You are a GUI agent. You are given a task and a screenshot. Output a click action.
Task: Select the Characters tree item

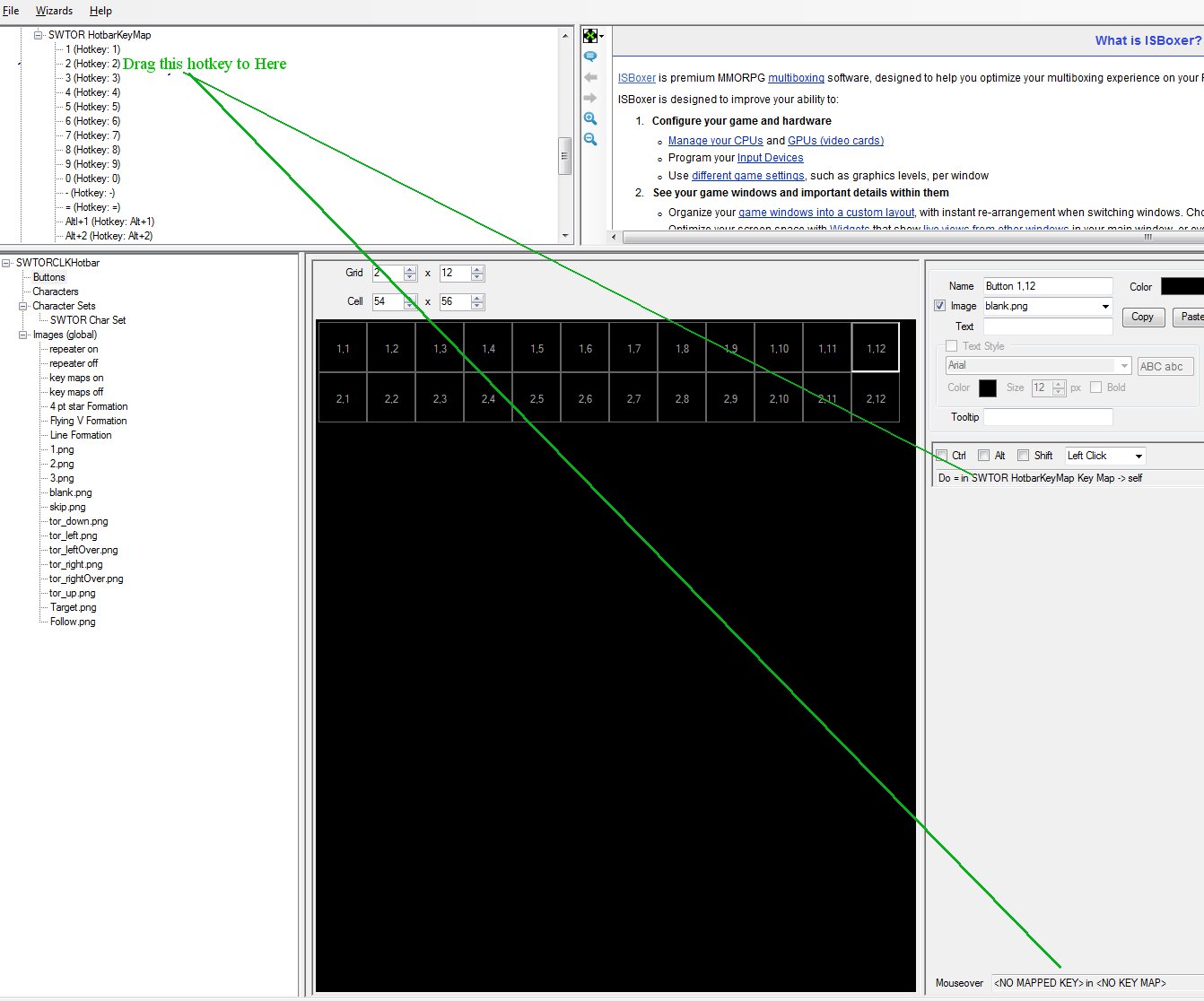56,292
